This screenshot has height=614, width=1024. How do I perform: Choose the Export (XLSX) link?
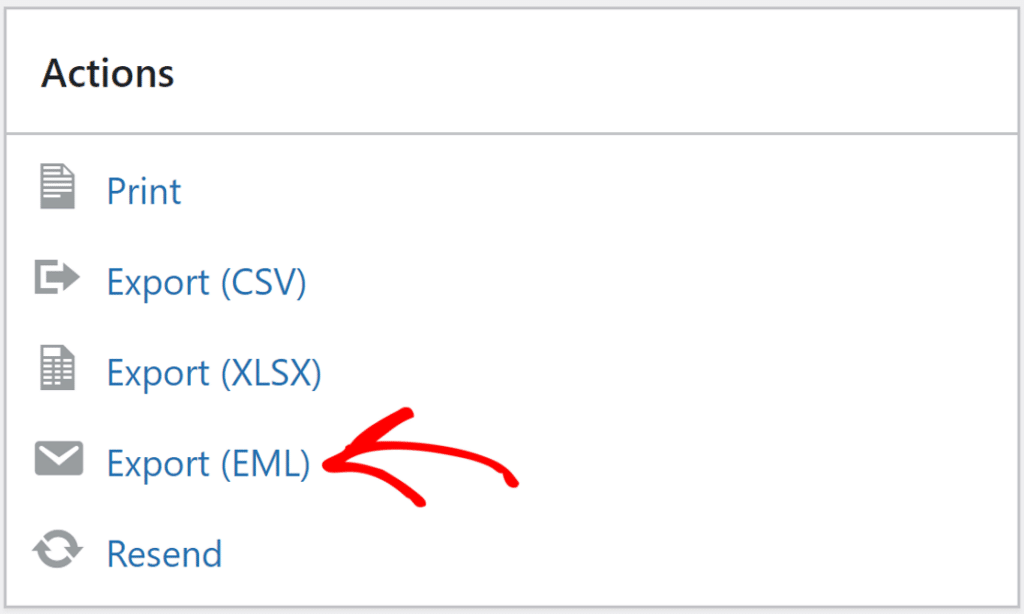click(x=214, y=373)
